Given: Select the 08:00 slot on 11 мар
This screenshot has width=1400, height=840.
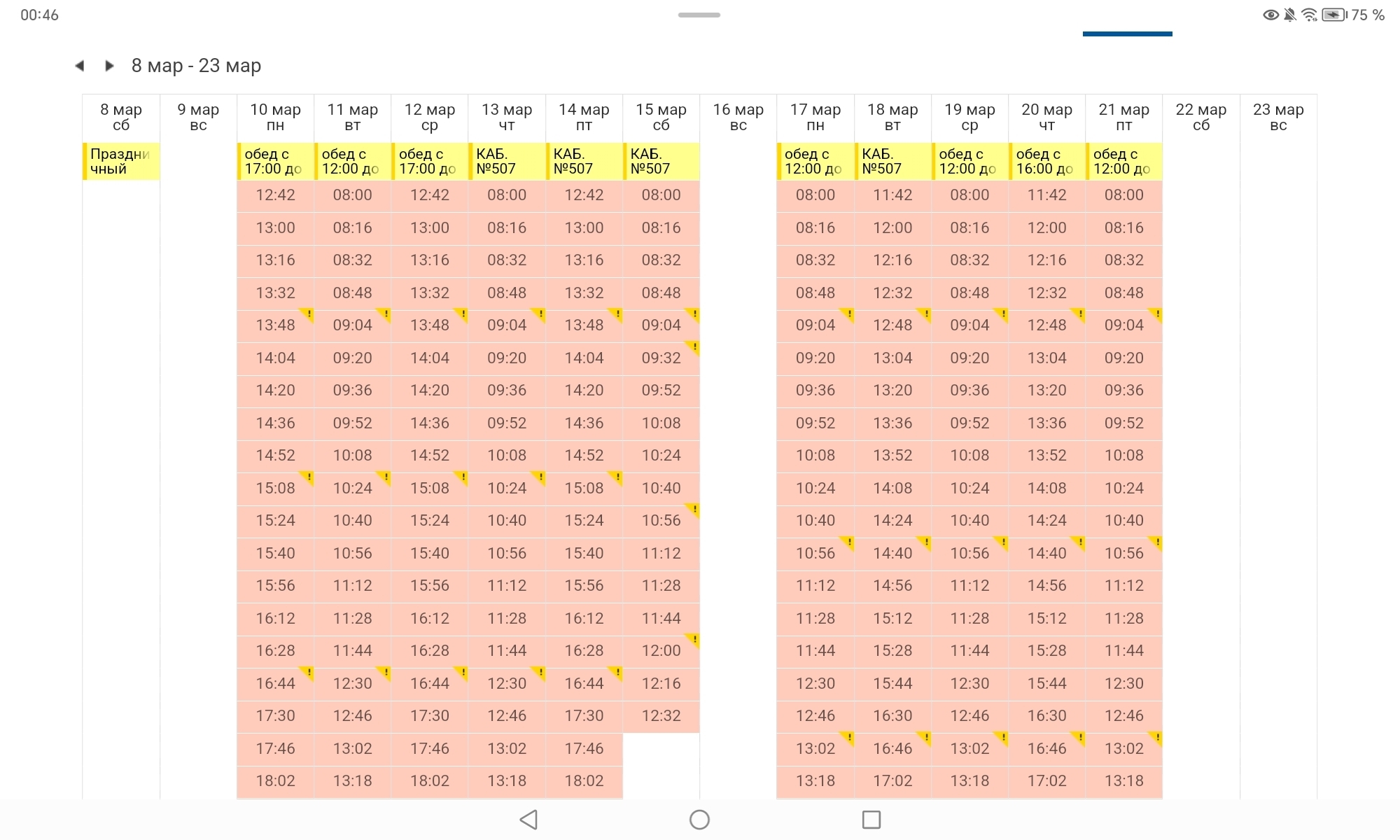Looking at the screenshot, I should coord(352,195).
